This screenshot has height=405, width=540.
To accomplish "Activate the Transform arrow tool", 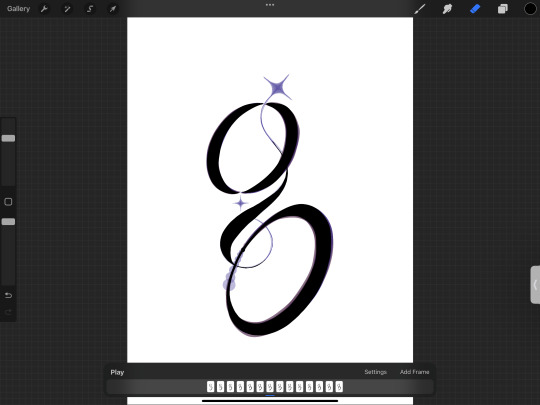I will (x=113, y=9).
